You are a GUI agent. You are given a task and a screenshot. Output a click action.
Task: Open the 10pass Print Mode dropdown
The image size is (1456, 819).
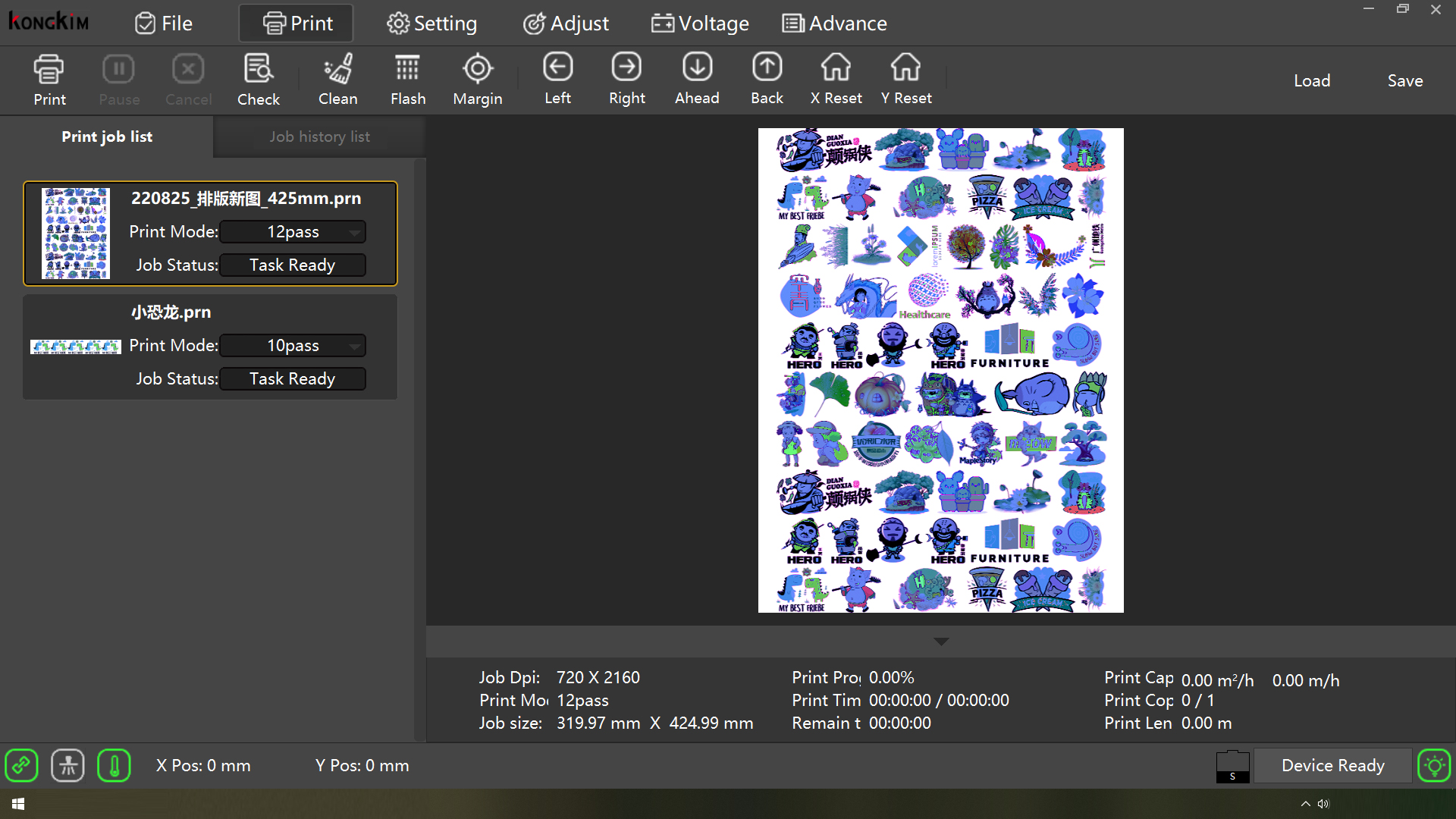pyautogui.click(x=293, y=346)
